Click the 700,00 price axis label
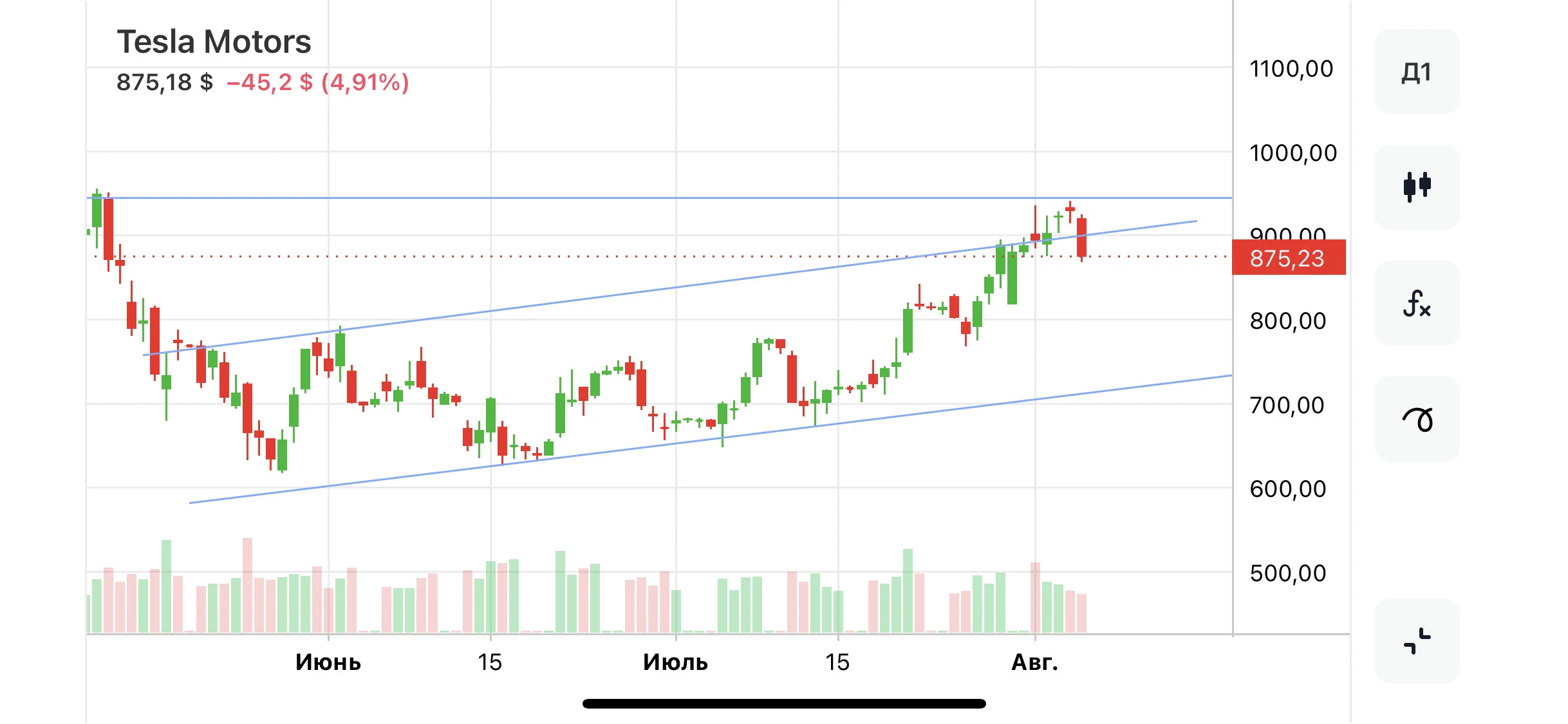The image size is (1568, 724). coord(1287,405)
